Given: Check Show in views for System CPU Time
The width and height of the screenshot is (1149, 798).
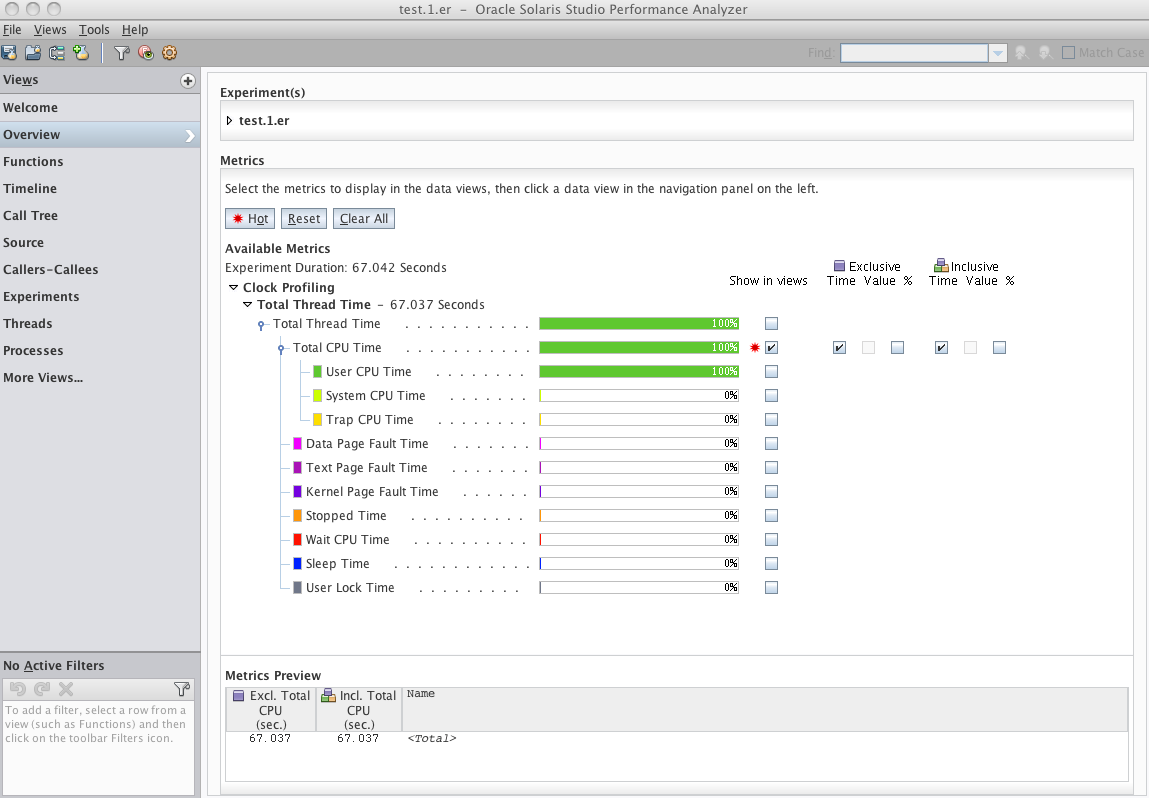Looking at the screenshot, I should (771, 396).
